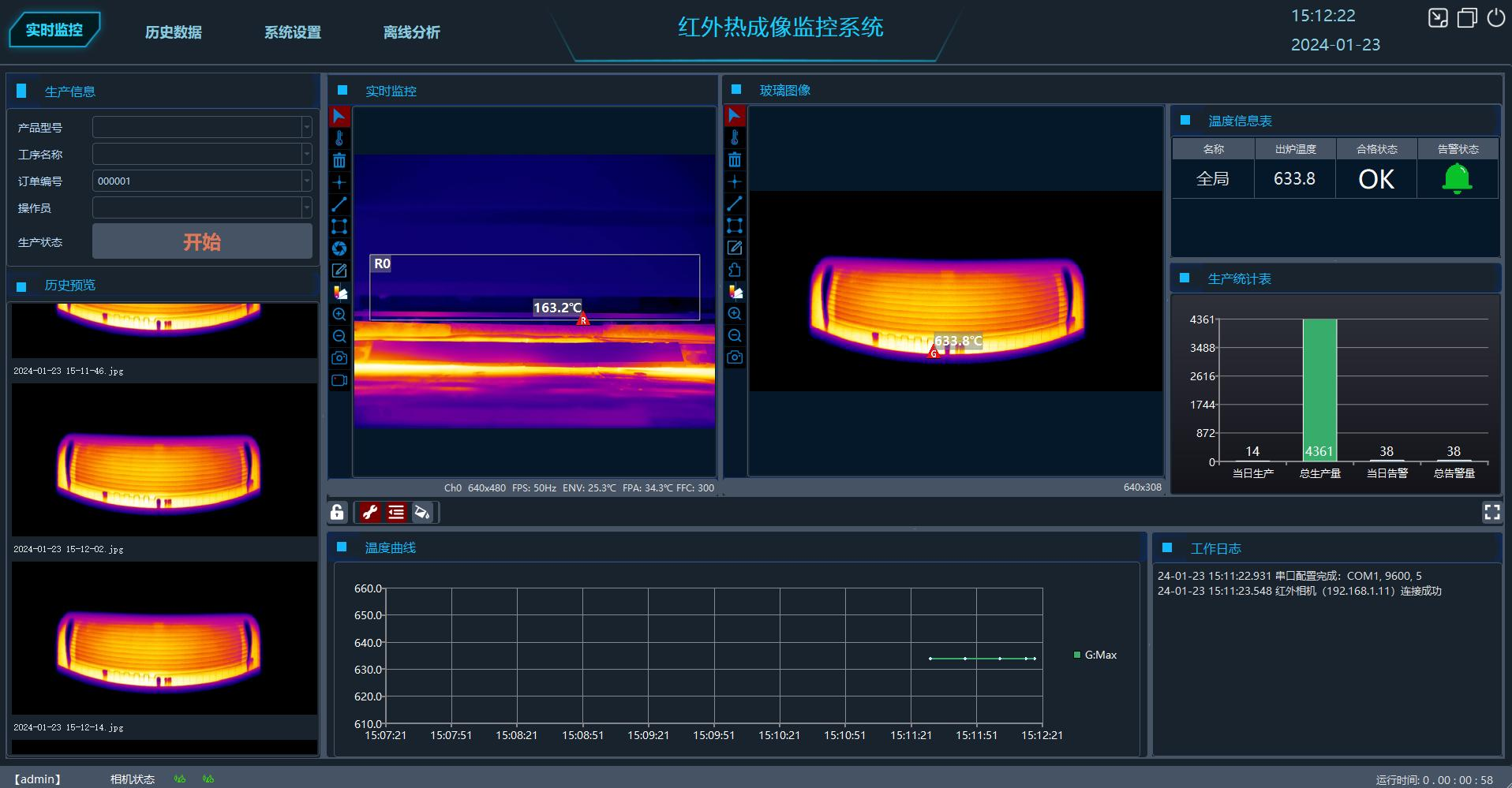Click the trash icon in 实时监控 toolbar

339,161
